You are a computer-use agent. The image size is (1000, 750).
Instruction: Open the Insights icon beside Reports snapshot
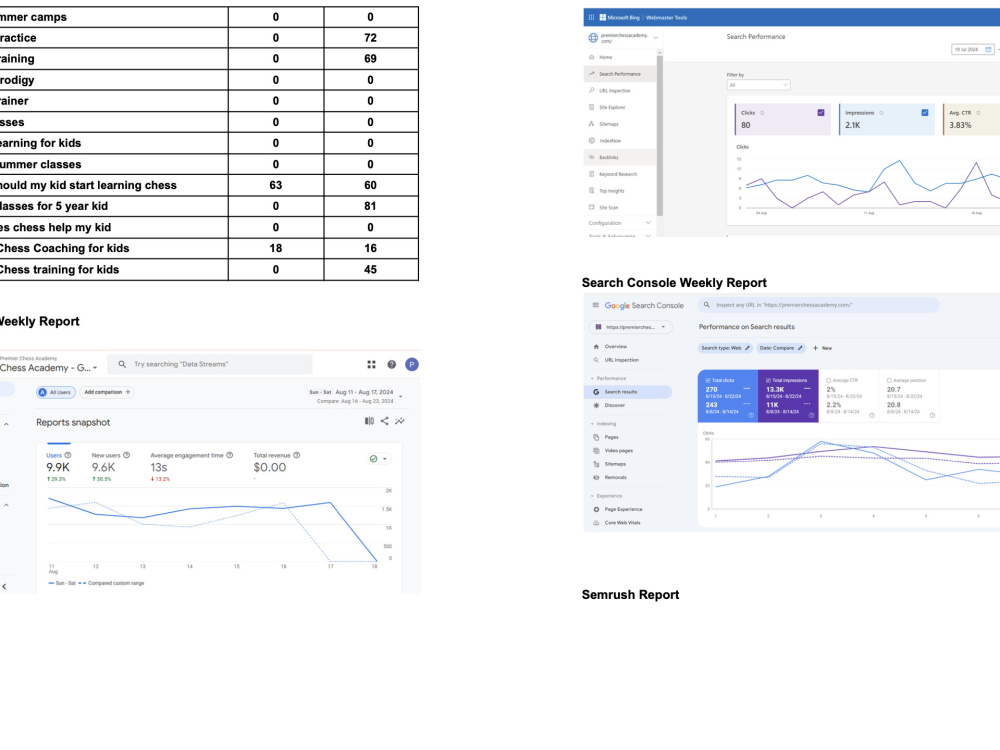coord(400,421)
